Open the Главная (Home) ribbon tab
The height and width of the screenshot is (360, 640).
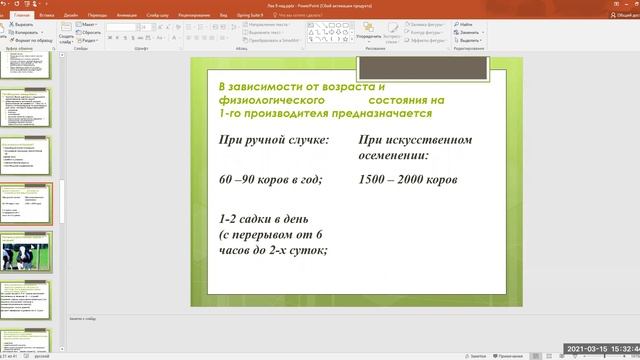tap(22, 15)
